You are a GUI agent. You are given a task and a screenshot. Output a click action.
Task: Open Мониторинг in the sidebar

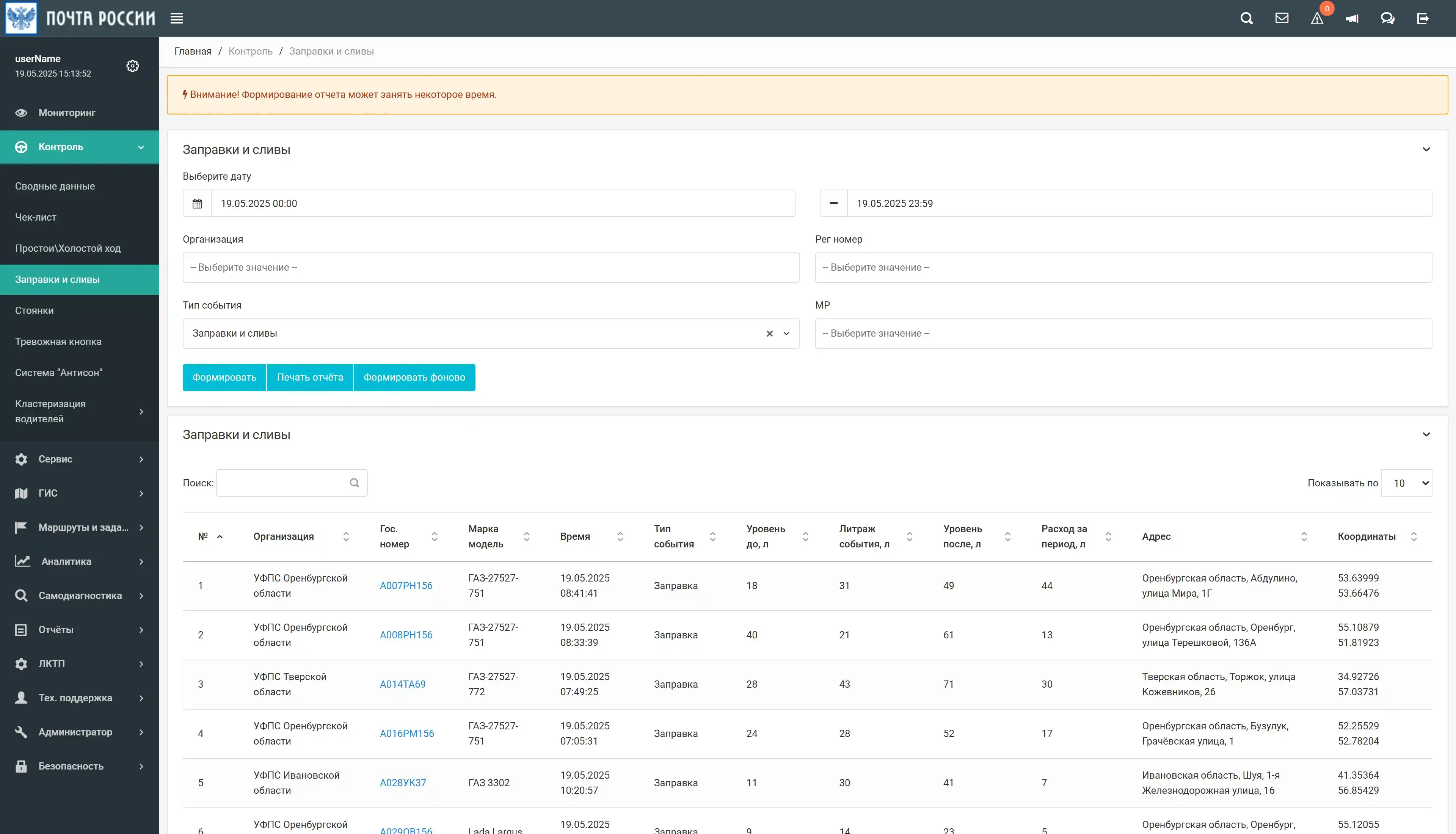pos(80,113)
